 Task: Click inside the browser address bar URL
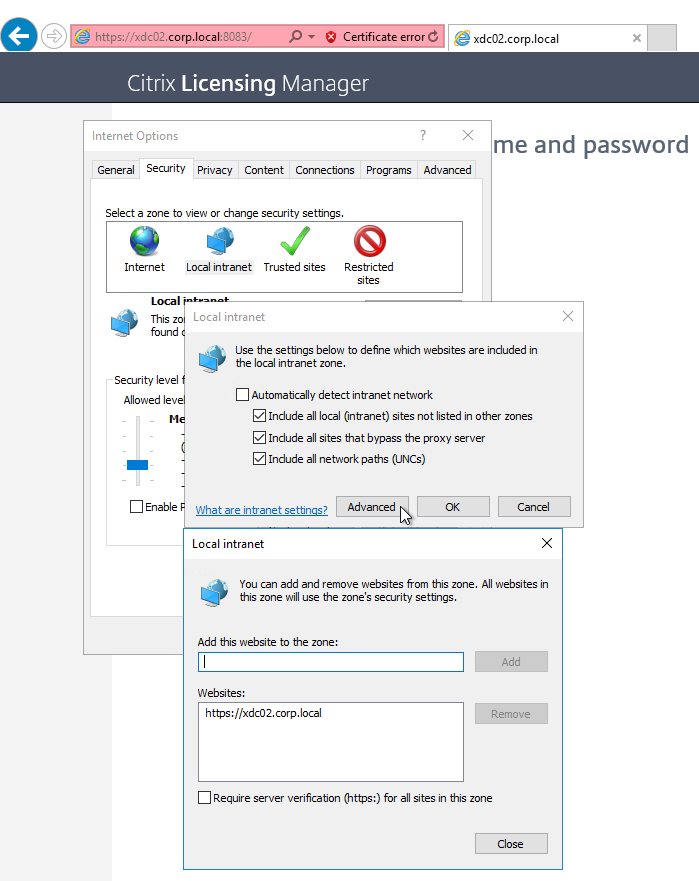(x=173, y=37)
